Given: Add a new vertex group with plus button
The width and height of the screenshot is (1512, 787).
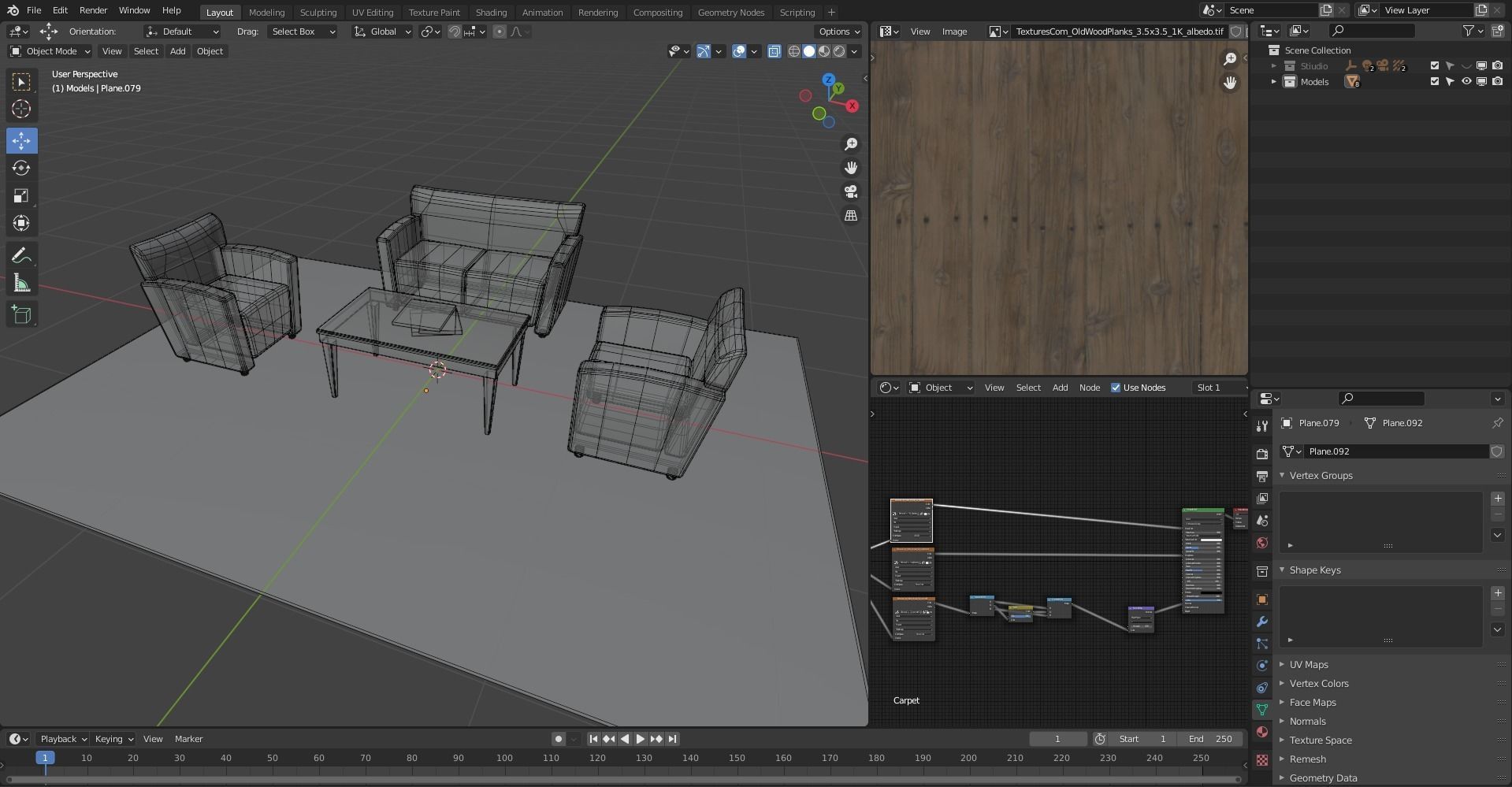Looking at the screenshot, I should coord(1498,499).
